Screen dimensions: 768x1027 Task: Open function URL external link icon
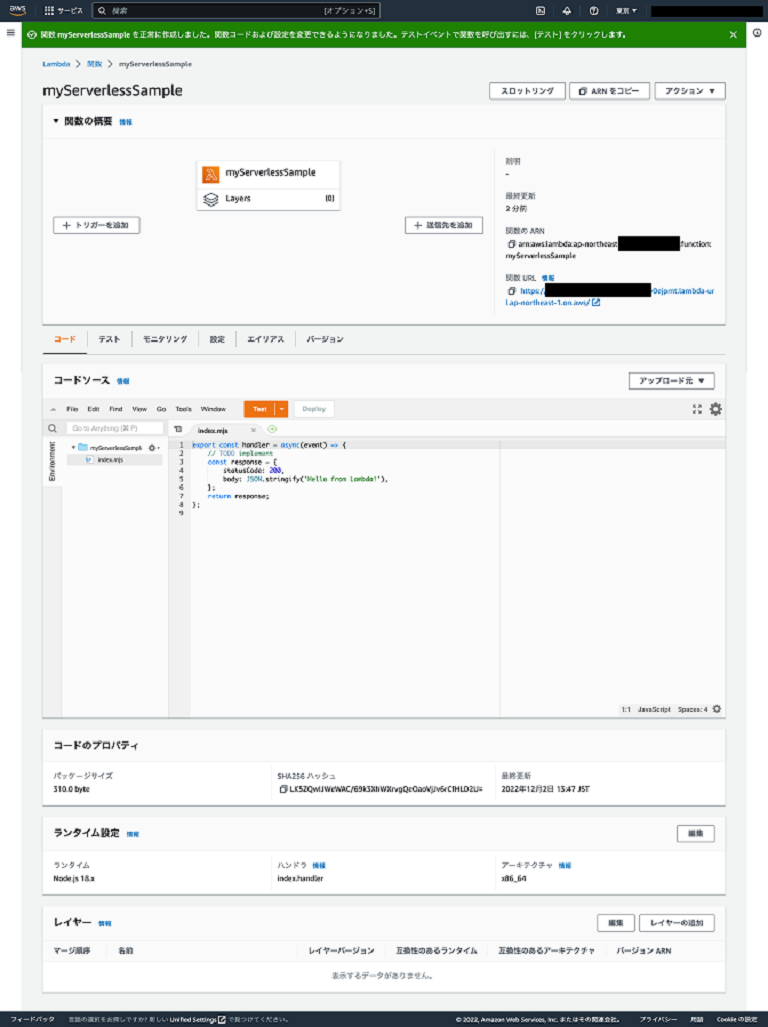click(x=596, y=303)
